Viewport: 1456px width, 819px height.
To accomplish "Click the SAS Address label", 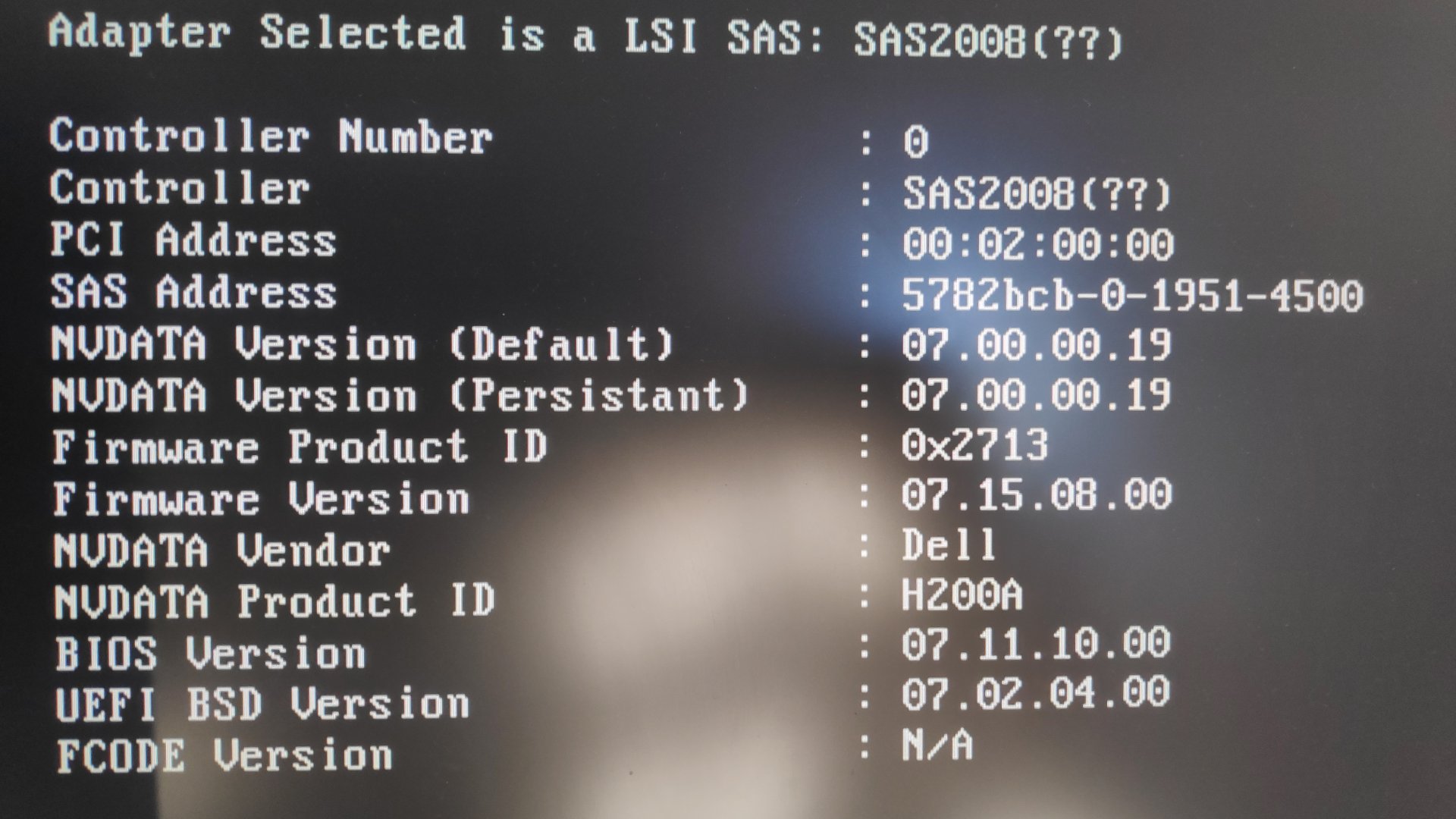I will (x=193, y=292).
